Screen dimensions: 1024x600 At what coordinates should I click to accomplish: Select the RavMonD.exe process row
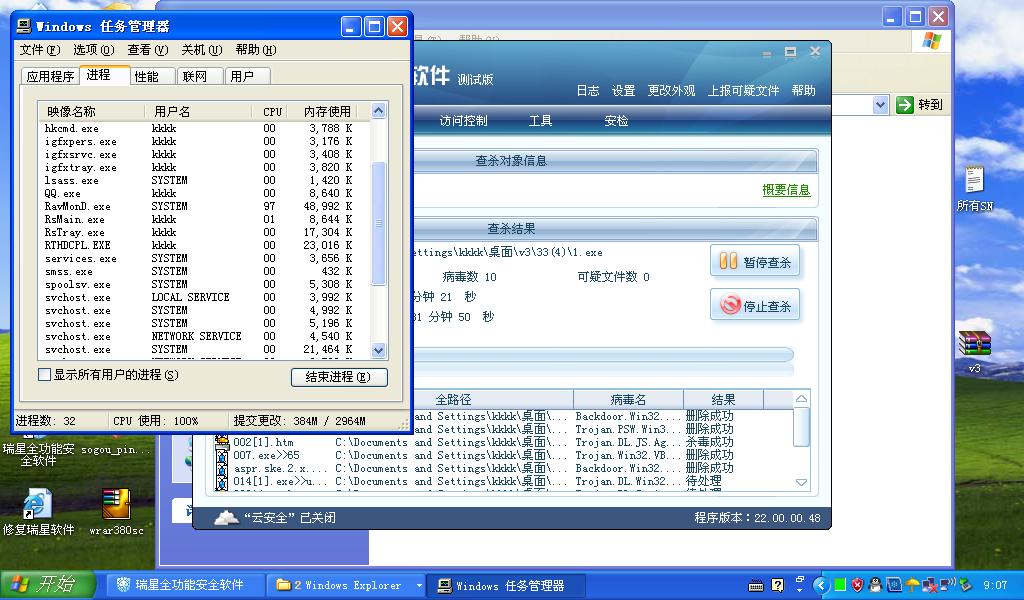[204, 206]
